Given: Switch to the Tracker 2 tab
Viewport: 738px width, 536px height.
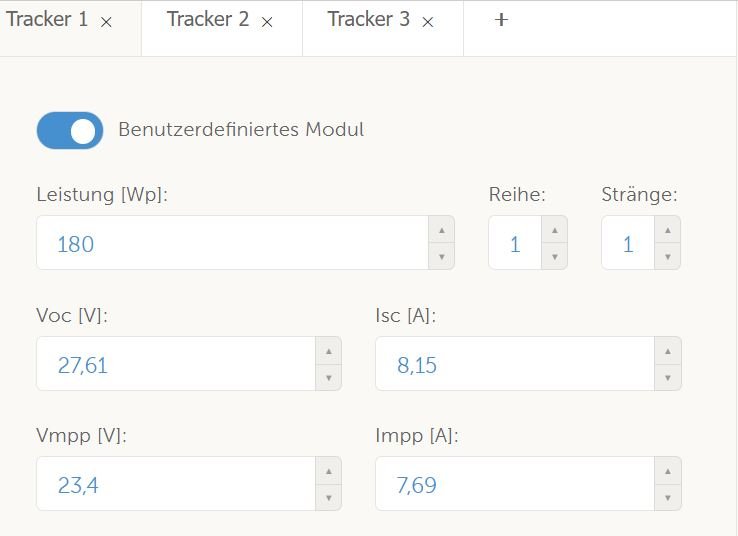Looking at the screenshot, I should coord(208,20).
